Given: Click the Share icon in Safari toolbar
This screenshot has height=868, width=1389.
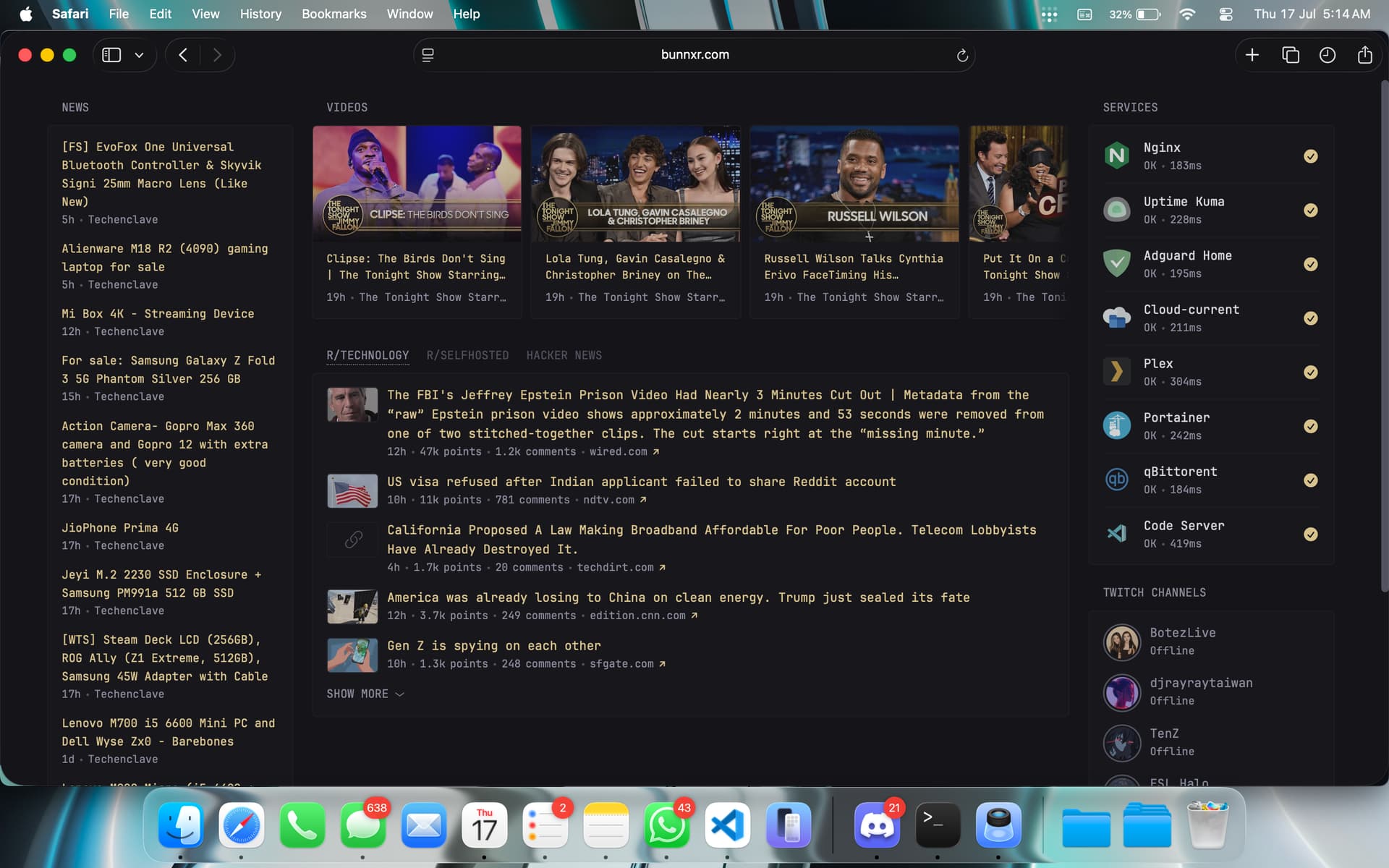Looking at the screenshot, I should tap(1364, 55).
